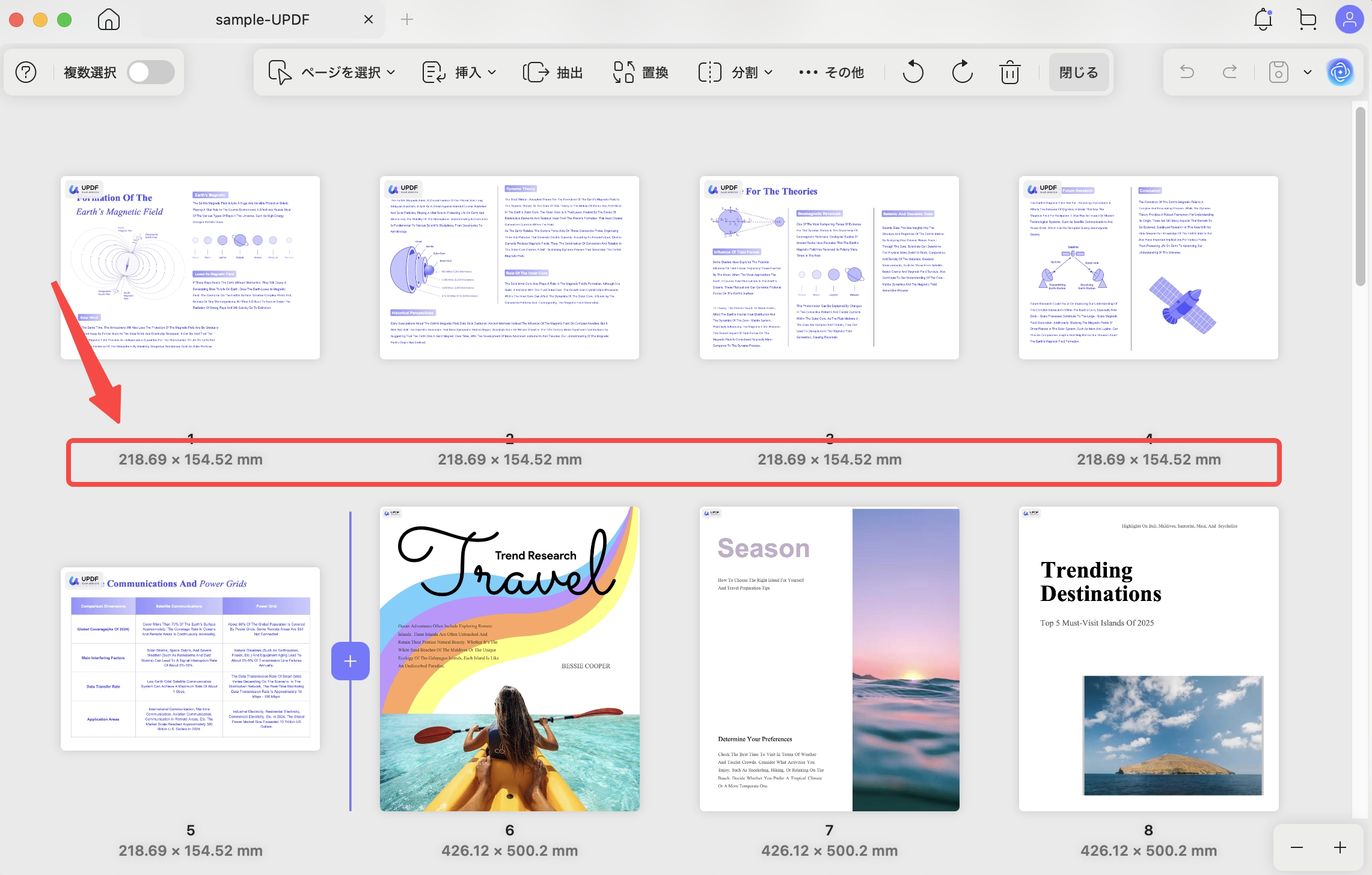This screenshot has height=875, width=1372.
Task: Select the sample-UPDF tab
Action: (x=263, y=20)
